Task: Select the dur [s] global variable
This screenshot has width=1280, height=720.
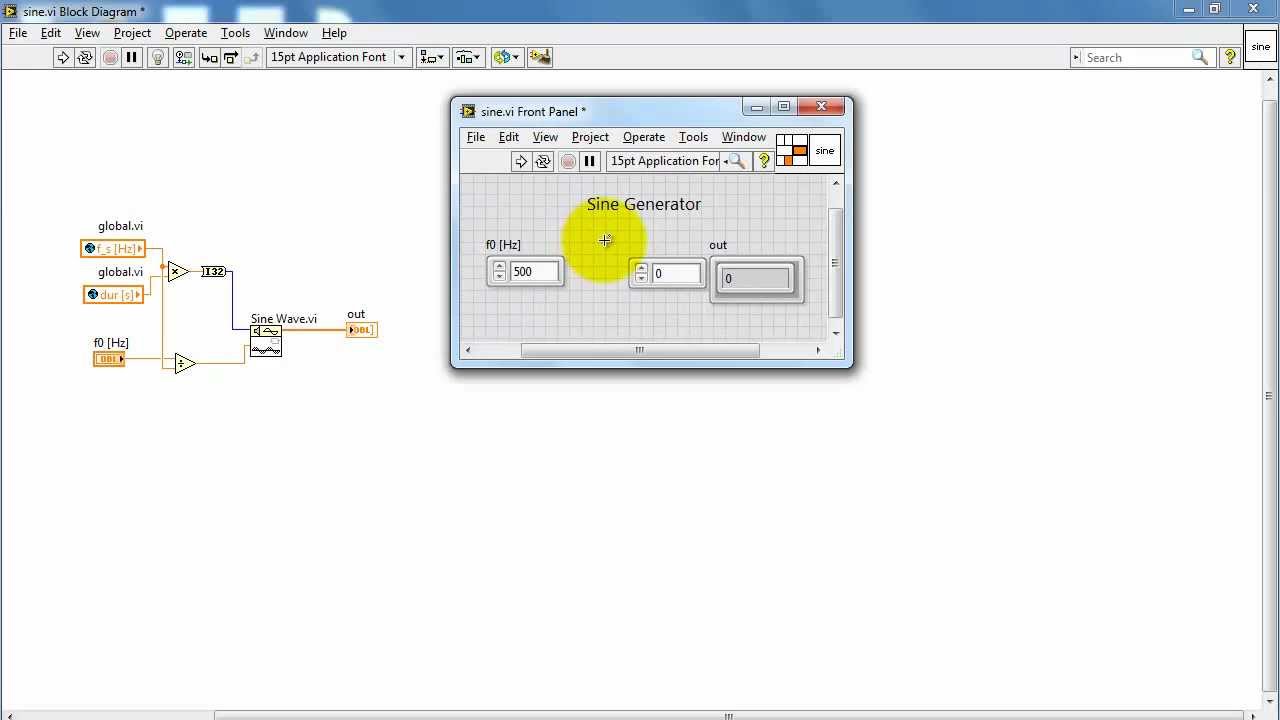Action: 113,294
